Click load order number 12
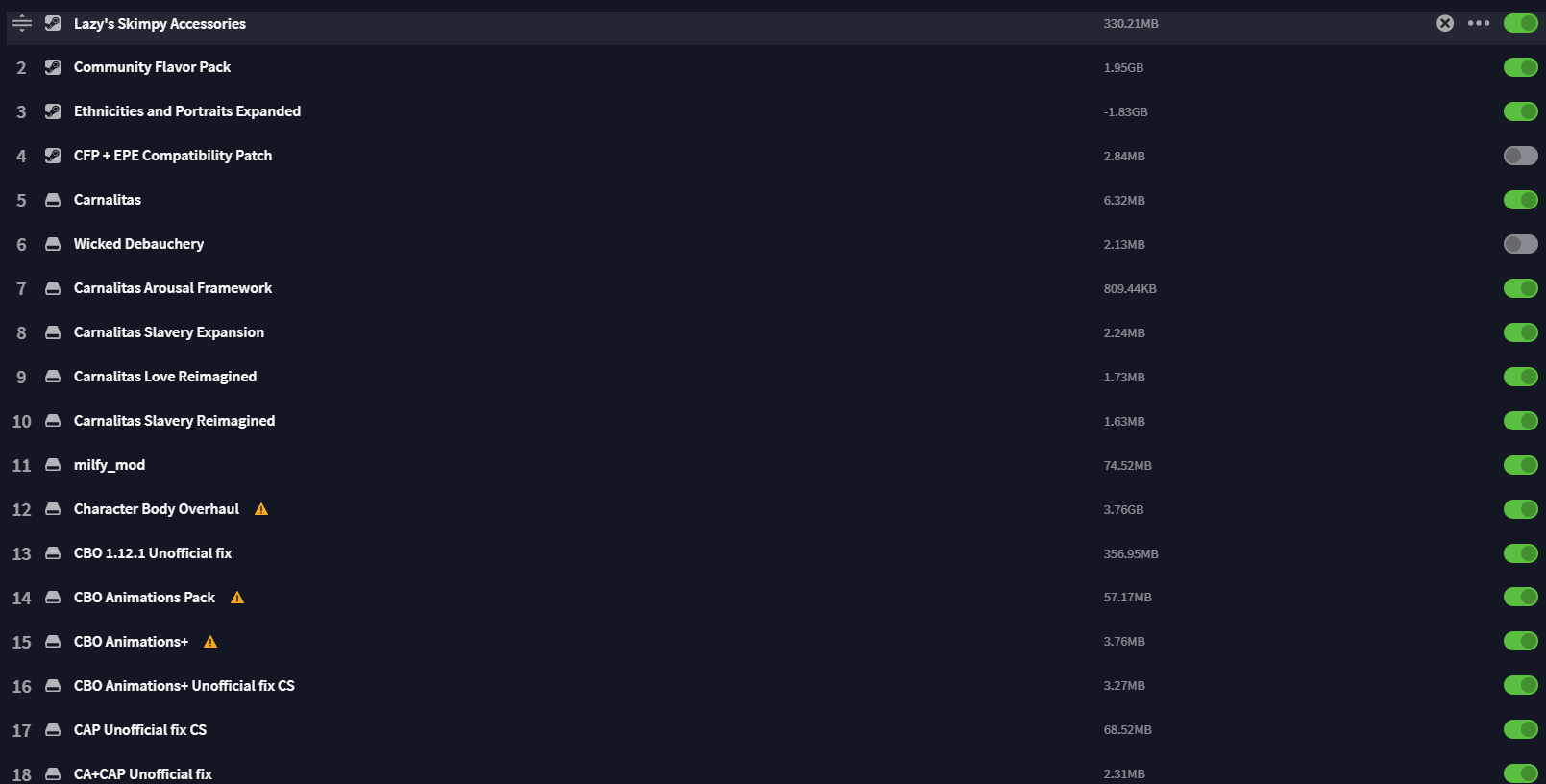This screenshot has width=1546, height=784. (x=21, y=510)
